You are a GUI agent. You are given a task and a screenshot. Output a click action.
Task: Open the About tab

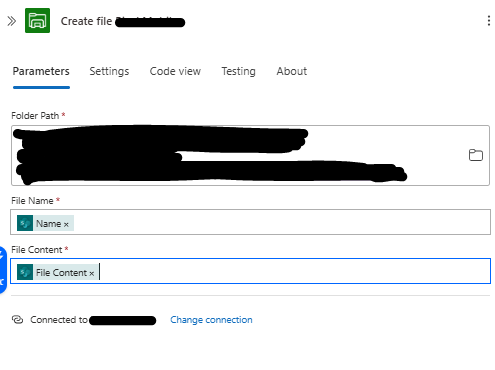click(x=292, y=71)
